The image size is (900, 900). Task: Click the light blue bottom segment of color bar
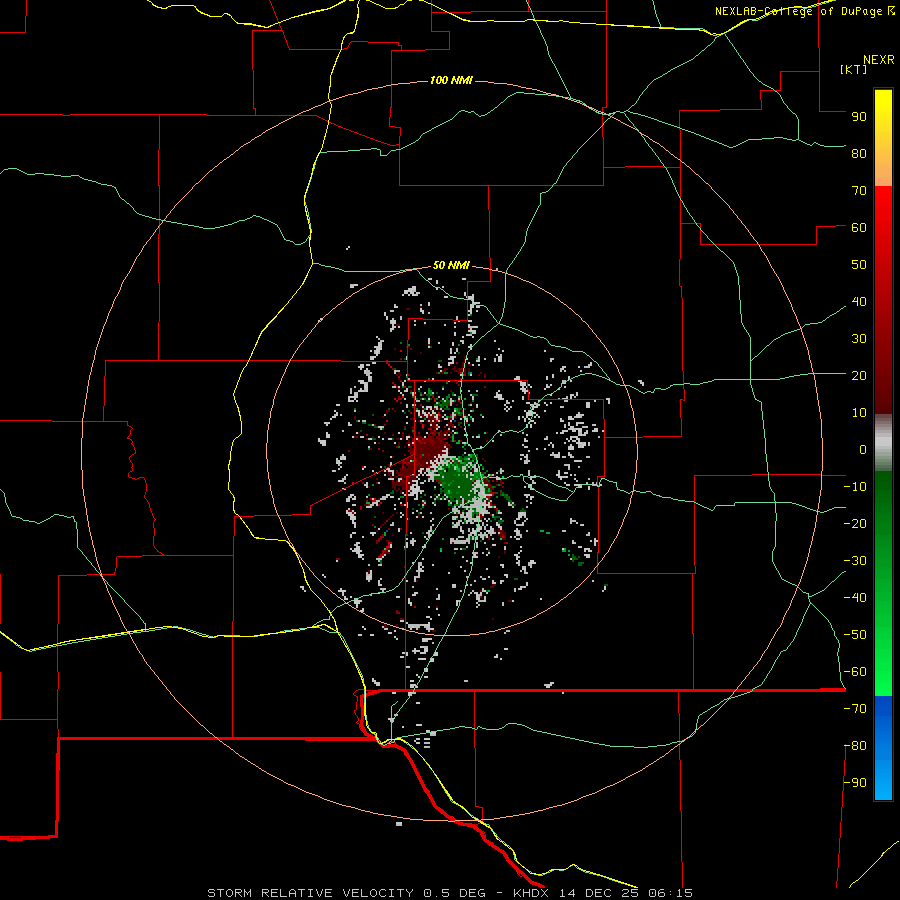click(883, 781)
